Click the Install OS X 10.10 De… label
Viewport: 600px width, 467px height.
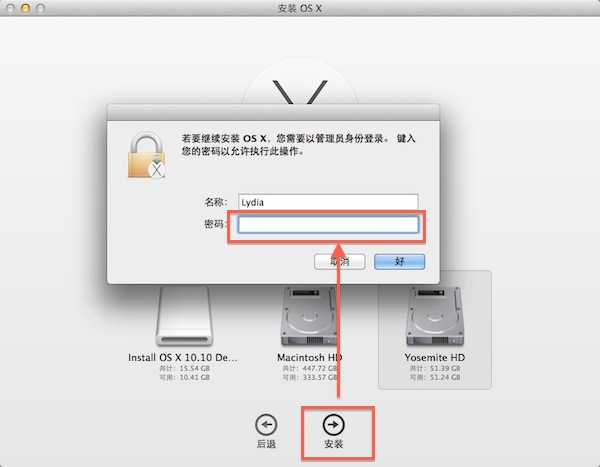click(183, 358)
